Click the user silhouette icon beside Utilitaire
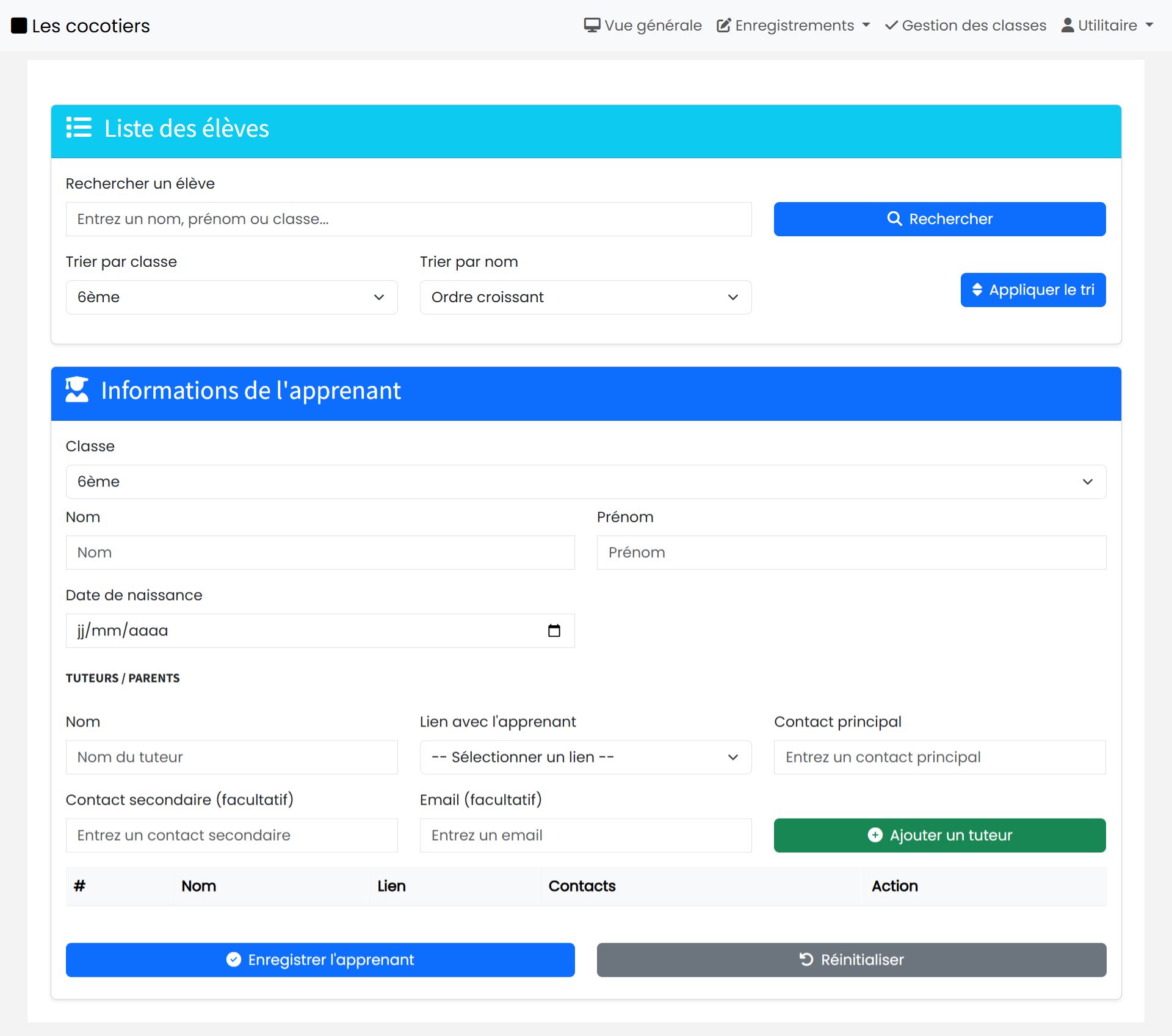Screen dimensions: 1172x1036 (1067, 25)
